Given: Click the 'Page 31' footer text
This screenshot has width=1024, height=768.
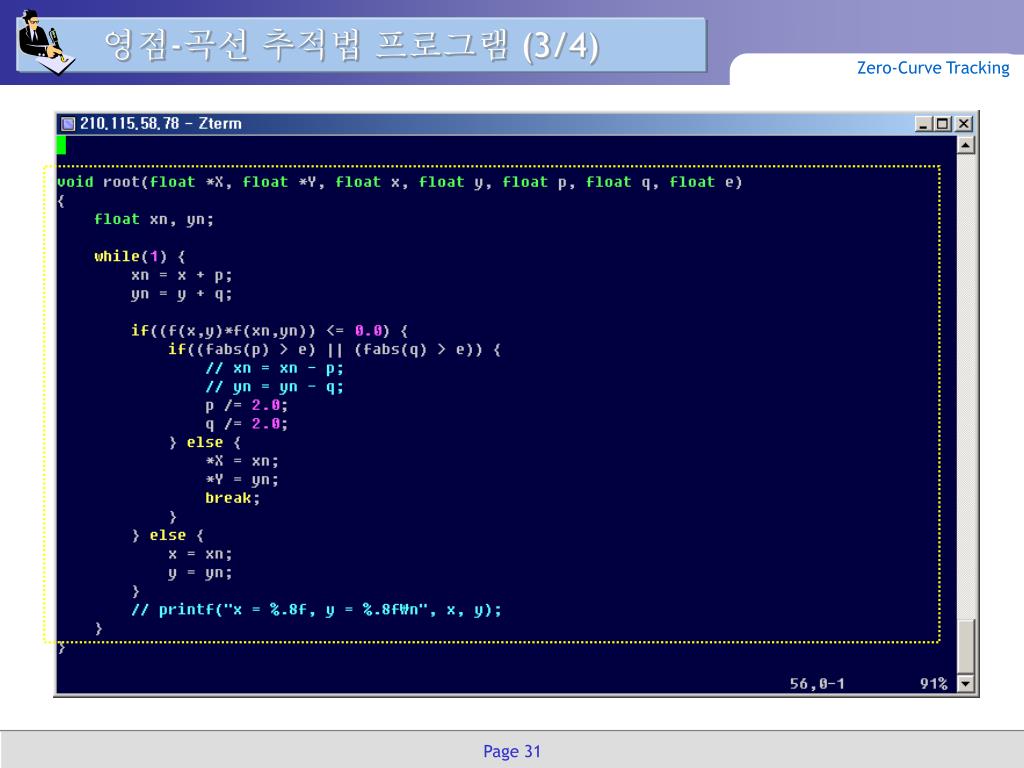Looking at the screenshot, I should coord(512,751).
